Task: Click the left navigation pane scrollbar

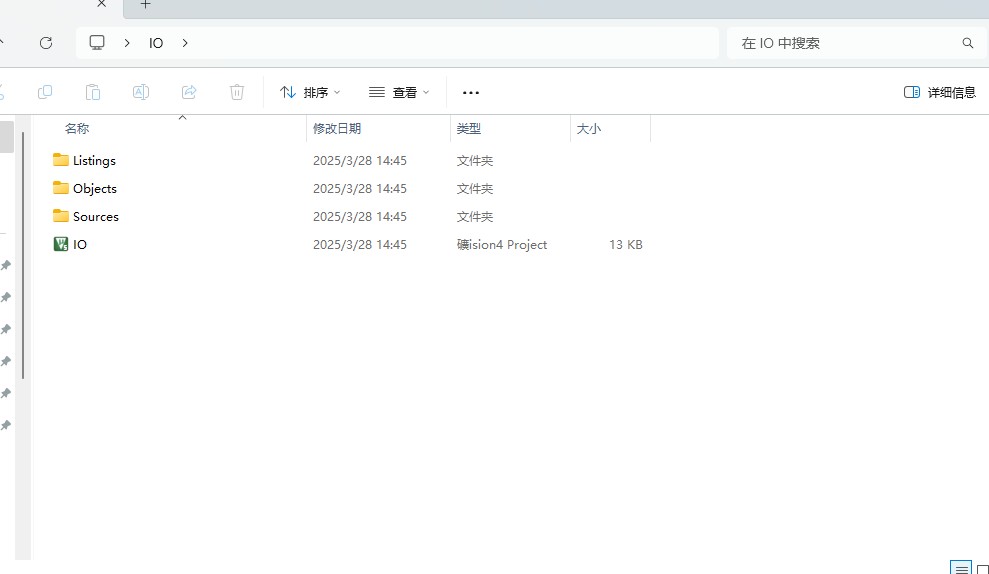Action: [x=22, y=300]
